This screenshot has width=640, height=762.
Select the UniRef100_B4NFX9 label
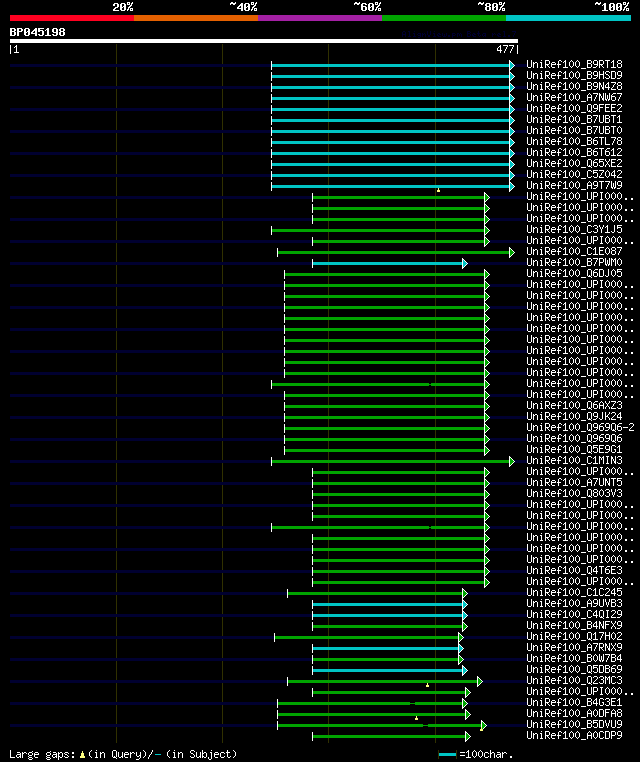574,625
